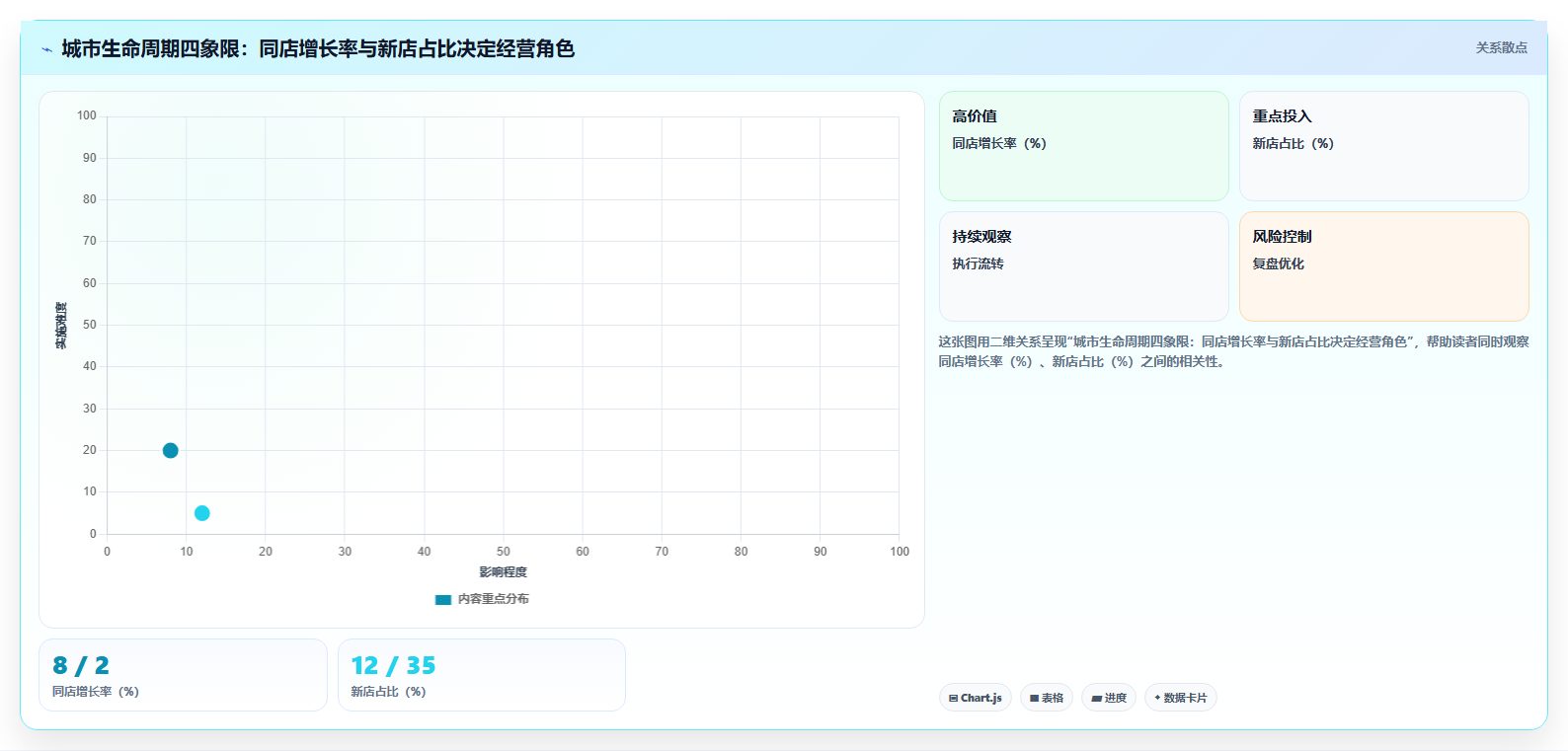Click the description paragraph starting 这张图用二维关系
Image resolution: width=1568 pixels, height=751 pixels.
point(1233,351)
